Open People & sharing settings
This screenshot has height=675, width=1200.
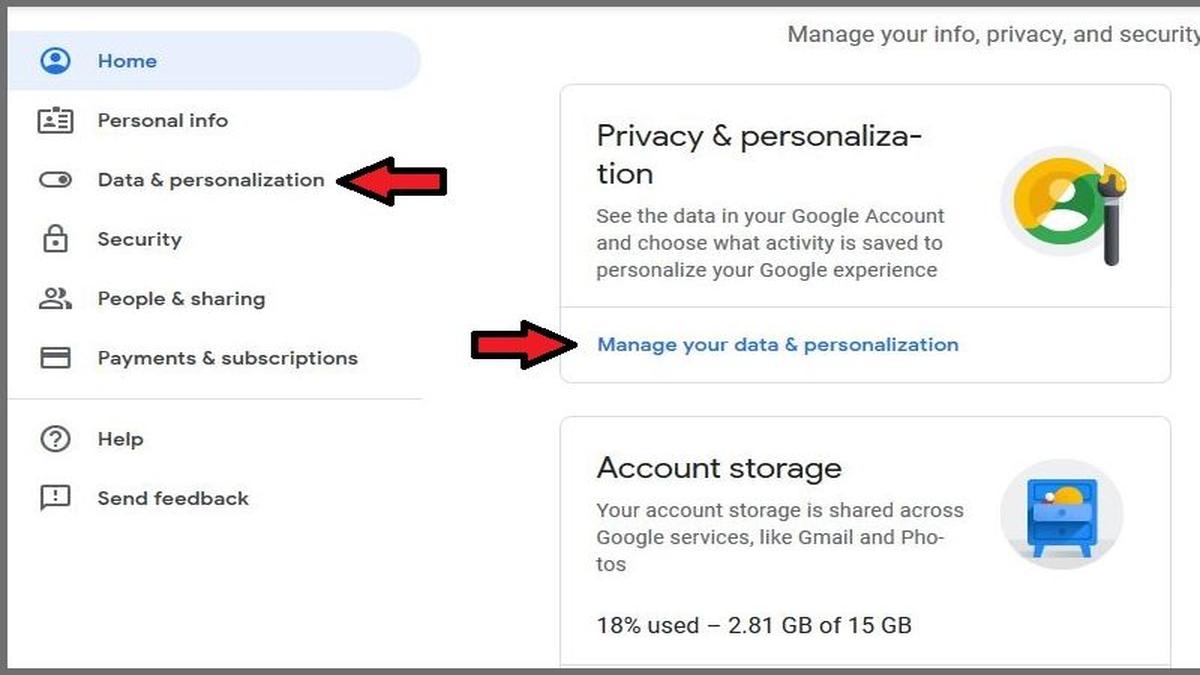click(x=181, y=298)
